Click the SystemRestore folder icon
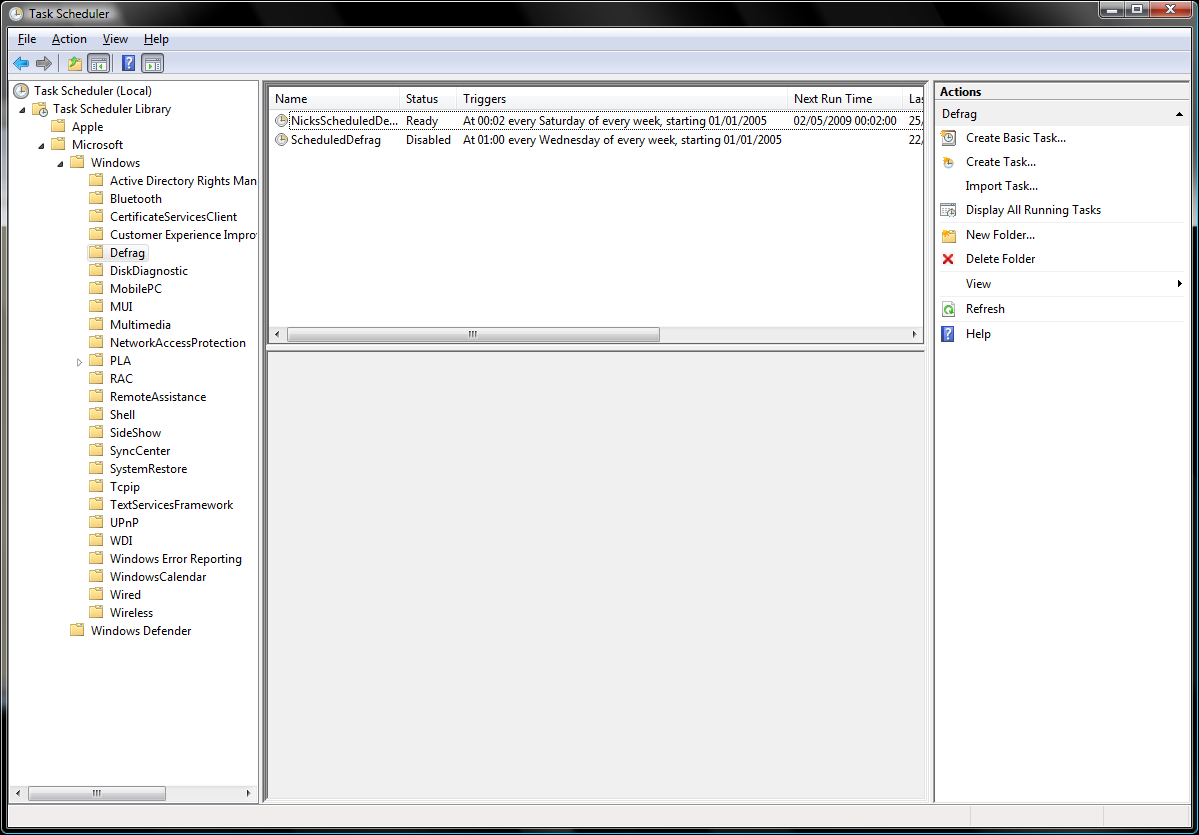Screen dimensions: 1199x835 [x=96, y=468]
